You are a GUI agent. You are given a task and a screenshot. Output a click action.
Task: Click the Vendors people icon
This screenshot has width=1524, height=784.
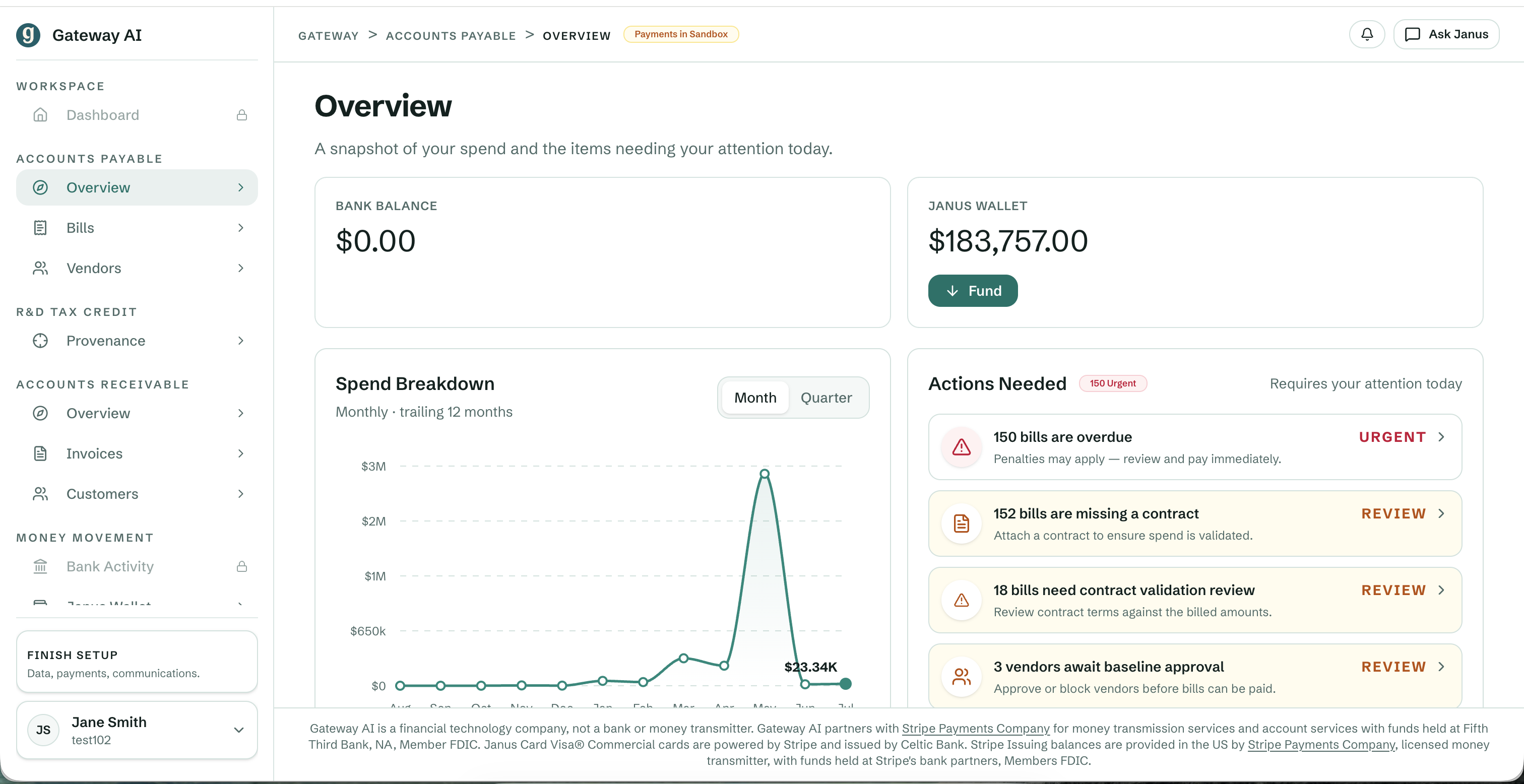click(x=40, y=268)
